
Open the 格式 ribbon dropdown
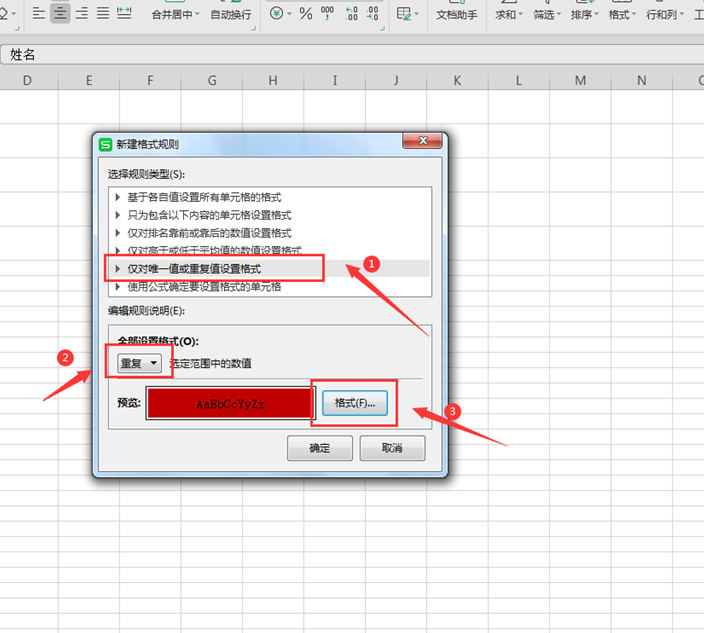(622, 15)
